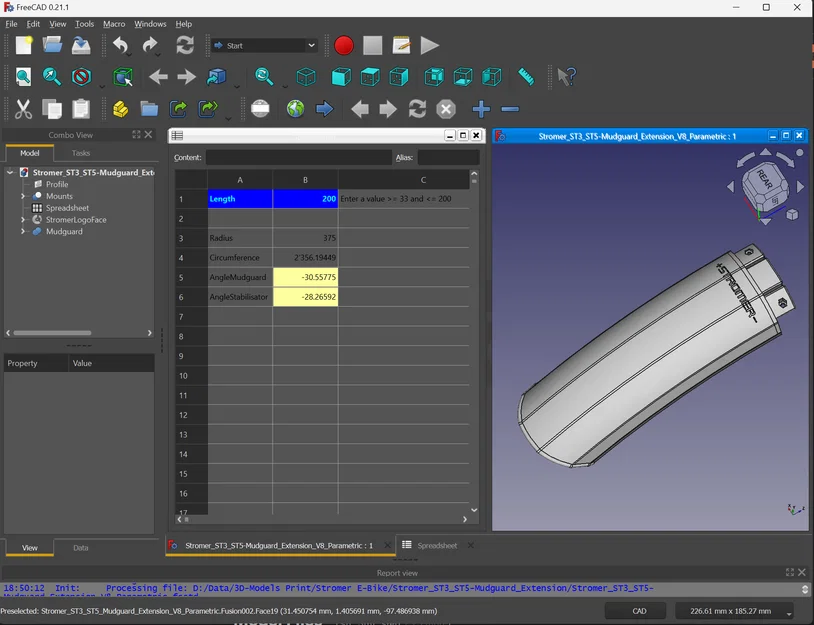This screenshot has height=625, width=814.
Task: Activate What's This help cursor
Action: tap(566, 77)
